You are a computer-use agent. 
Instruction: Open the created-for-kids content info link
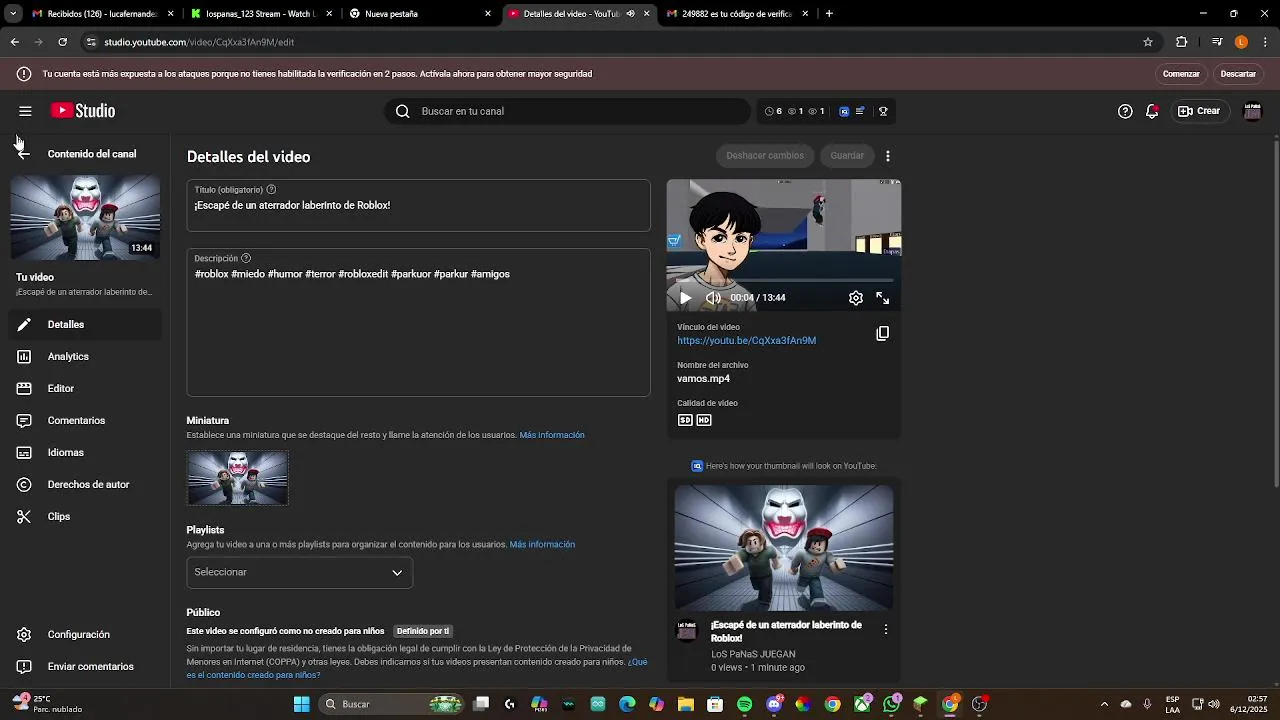coord(417,668)
